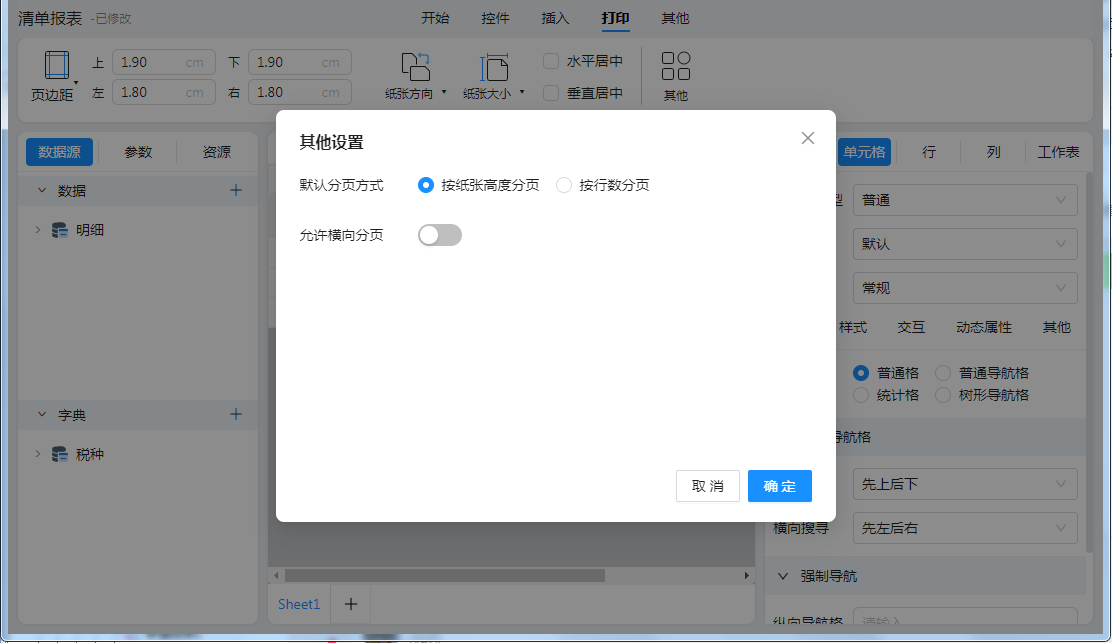This screenshot has height=643, width=1112.
Task: Toggle the 允许横向分页 switch
Action: [x=440, y=235]
